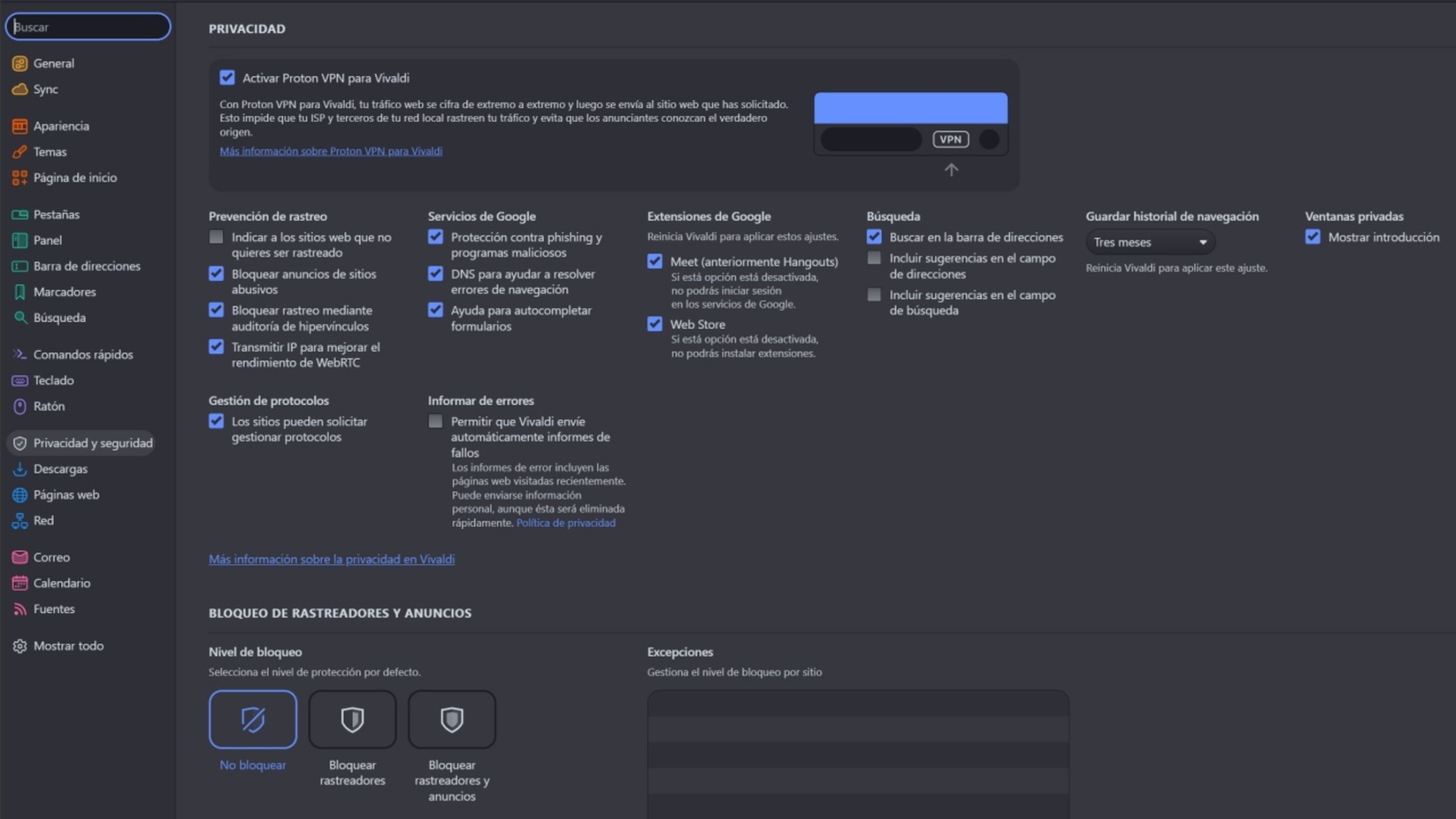Toggle the Web Store checkbox

pyautogui.click(x=654, y=324)
